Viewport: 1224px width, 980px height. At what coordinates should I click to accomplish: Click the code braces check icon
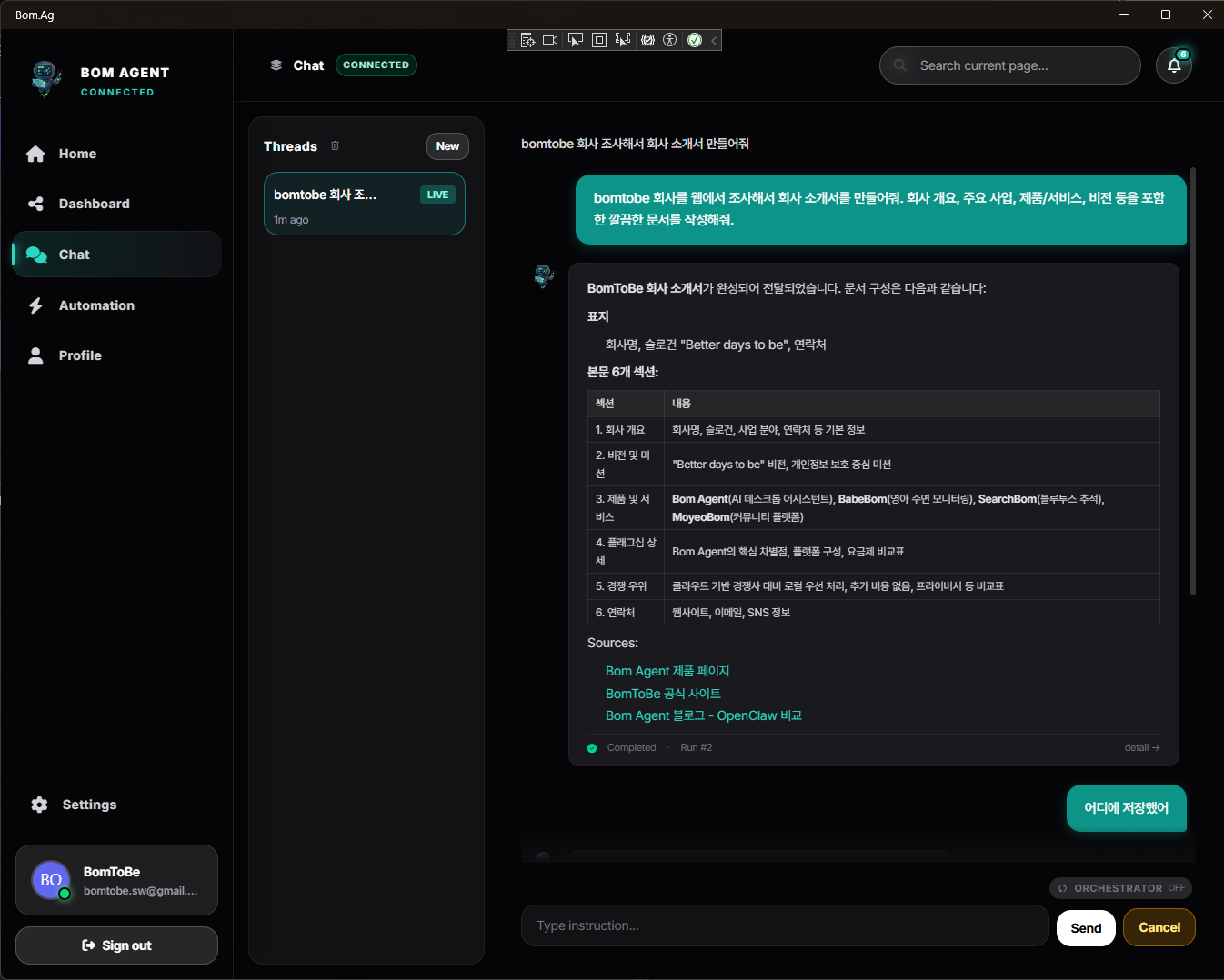point(647,39)
